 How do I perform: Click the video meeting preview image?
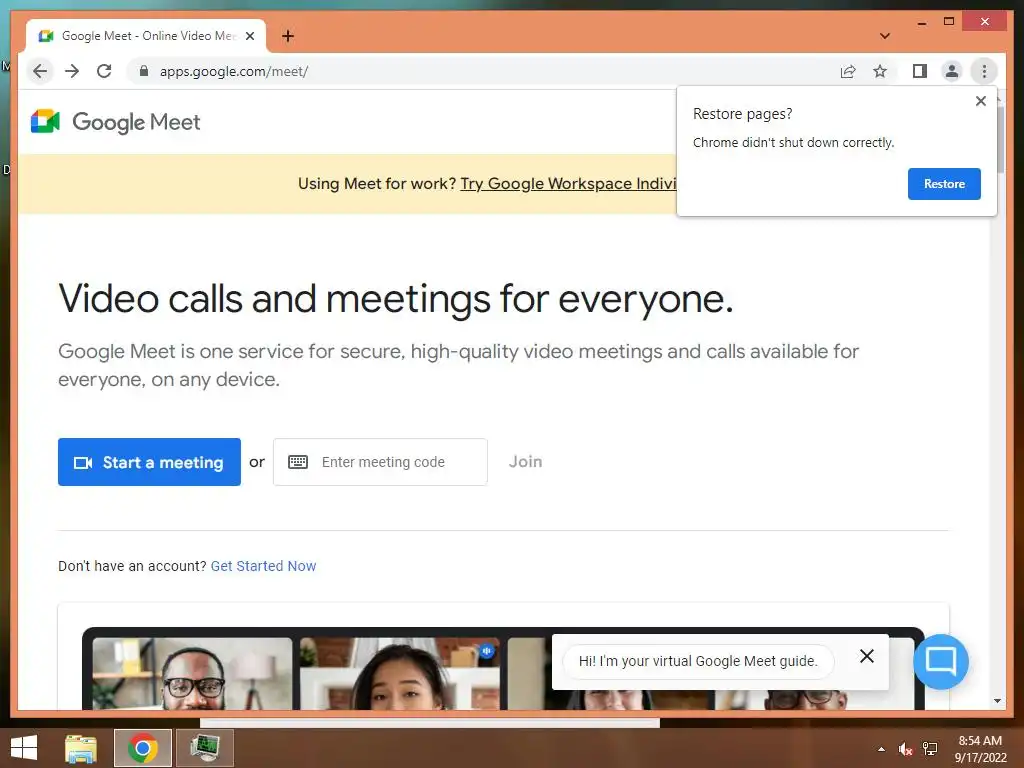[503, 669]
